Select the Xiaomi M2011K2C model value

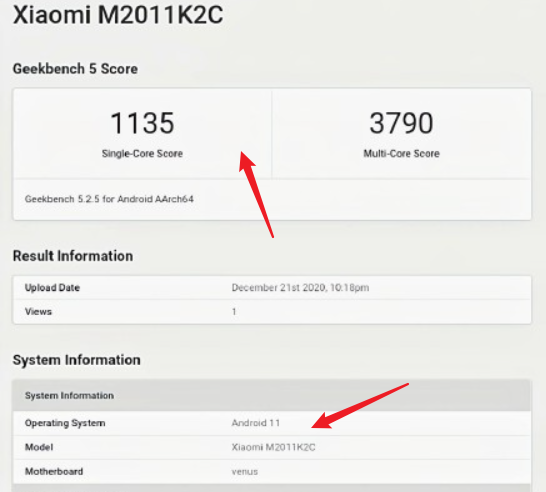click(x=273, y=447)
